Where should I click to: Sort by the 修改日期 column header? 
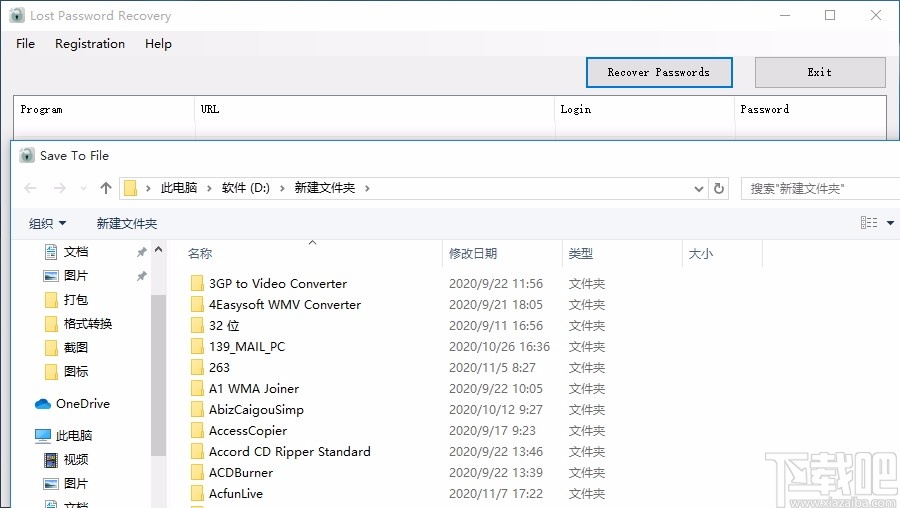(473, 253)
